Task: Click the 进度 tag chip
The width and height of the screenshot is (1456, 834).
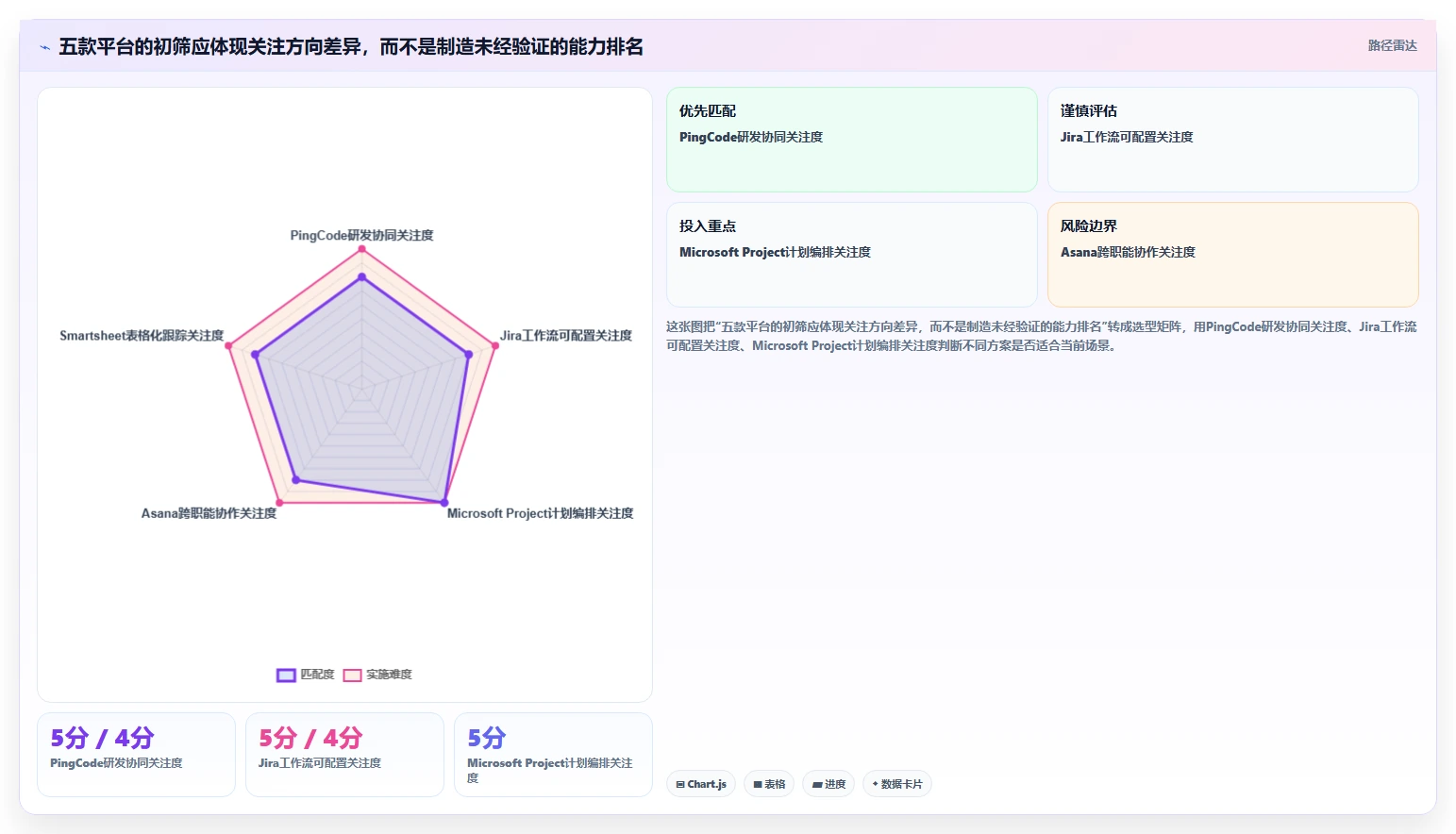Action: [828, 784]
